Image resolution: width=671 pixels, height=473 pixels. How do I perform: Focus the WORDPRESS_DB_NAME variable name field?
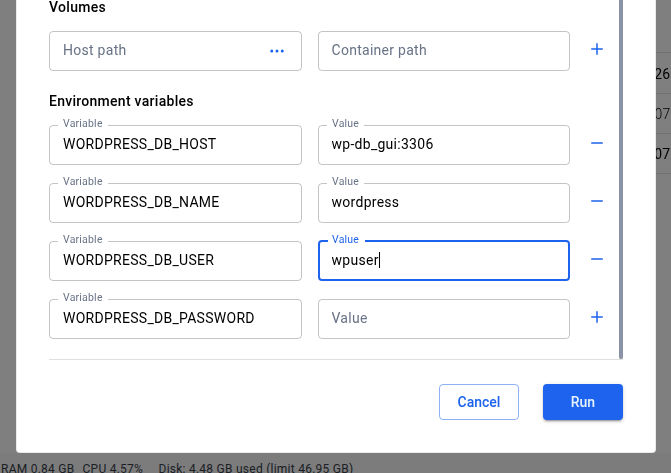(175, 202)
